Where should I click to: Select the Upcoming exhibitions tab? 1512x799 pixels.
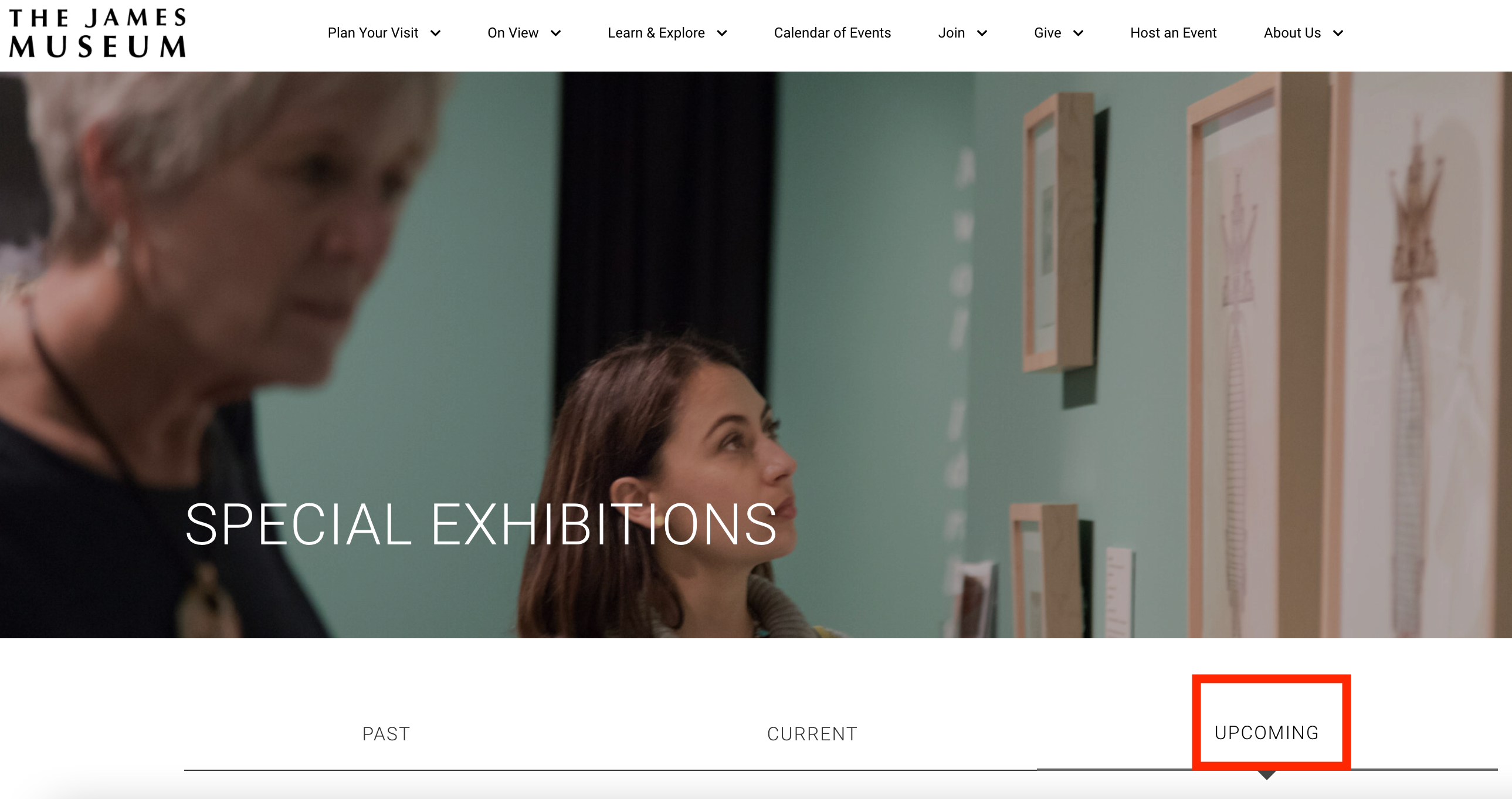pos(1267,733)
